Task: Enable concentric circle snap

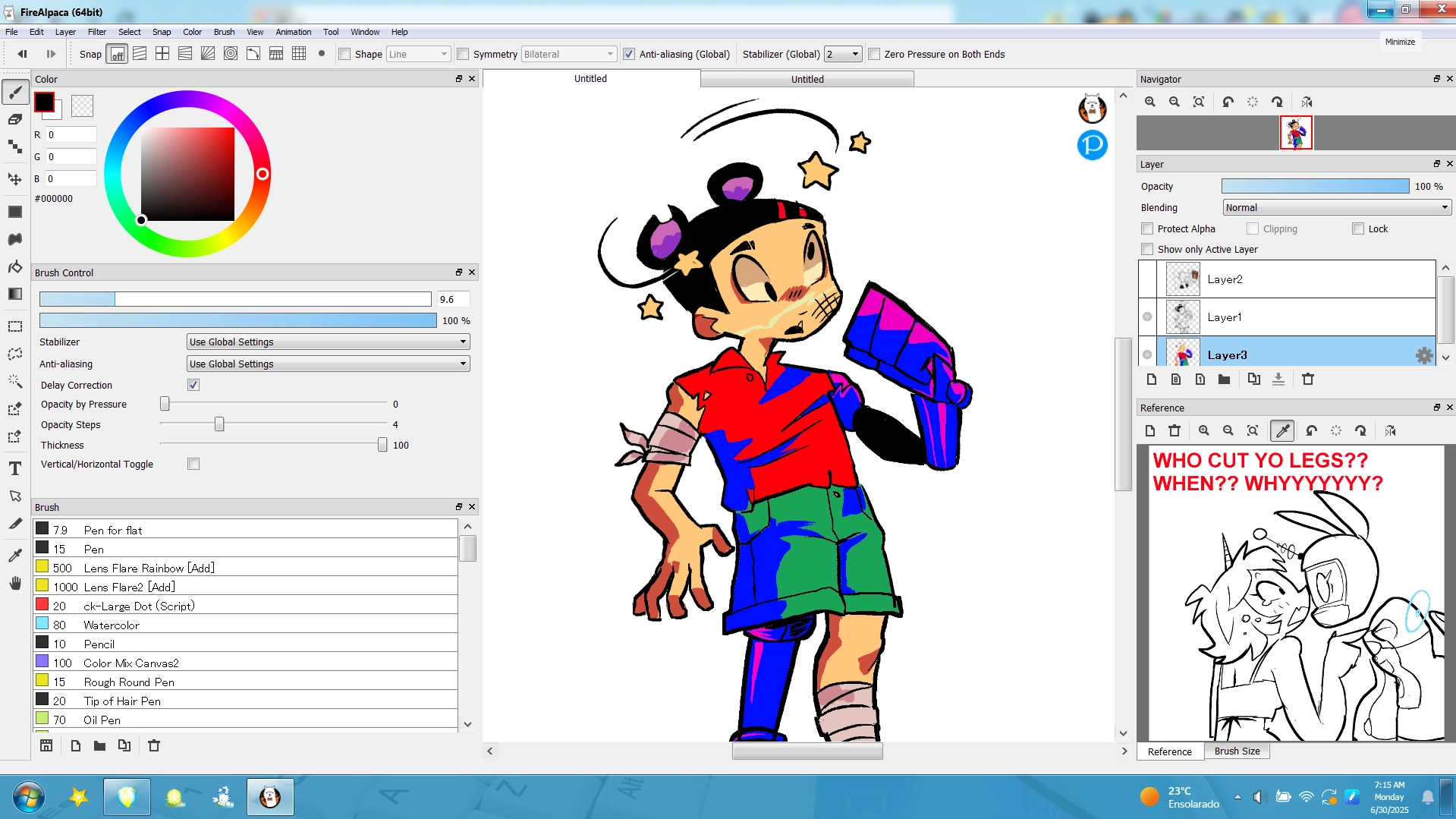Action: click(x=231, y=54)
